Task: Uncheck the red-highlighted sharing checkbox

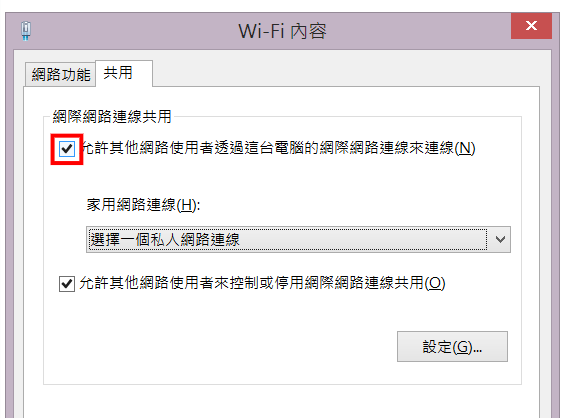Action: coord(67,149)
